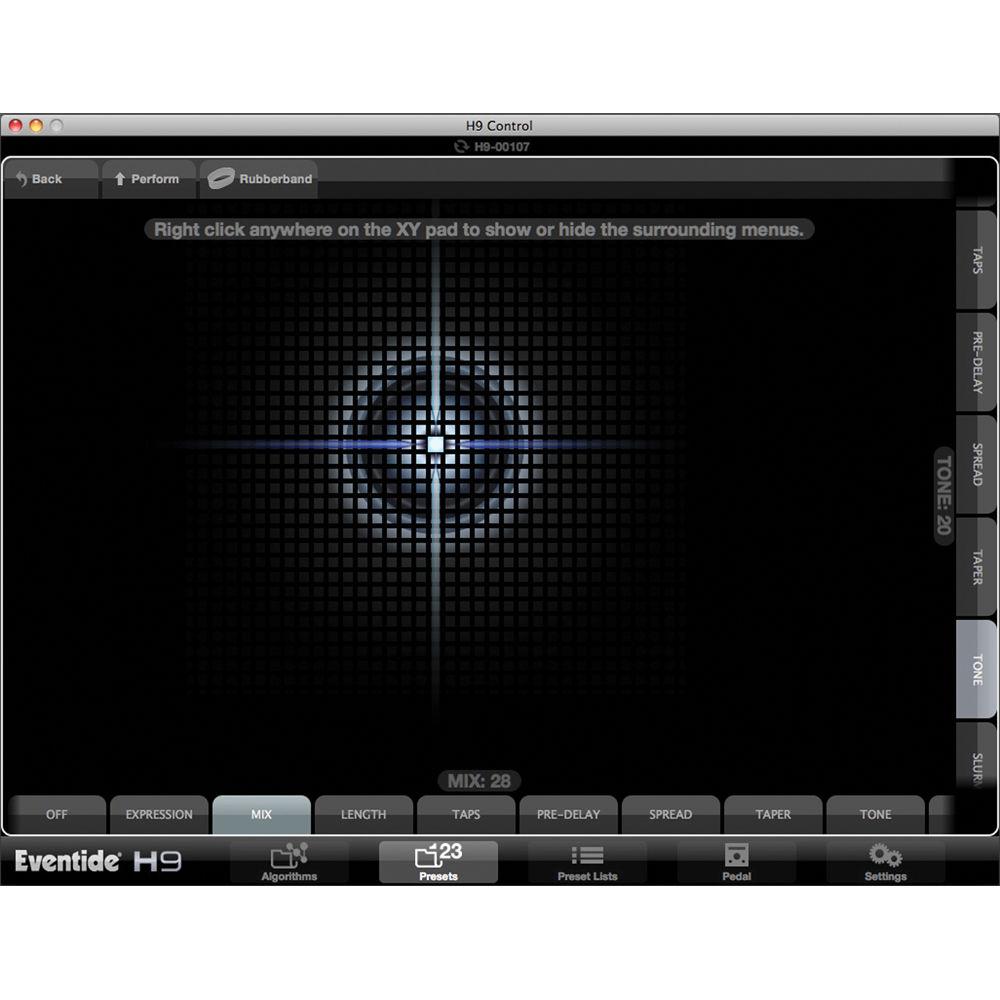Screen dimensions: 1000x1000
Task: Set X axis to OFF
Action: click(57, 815)
